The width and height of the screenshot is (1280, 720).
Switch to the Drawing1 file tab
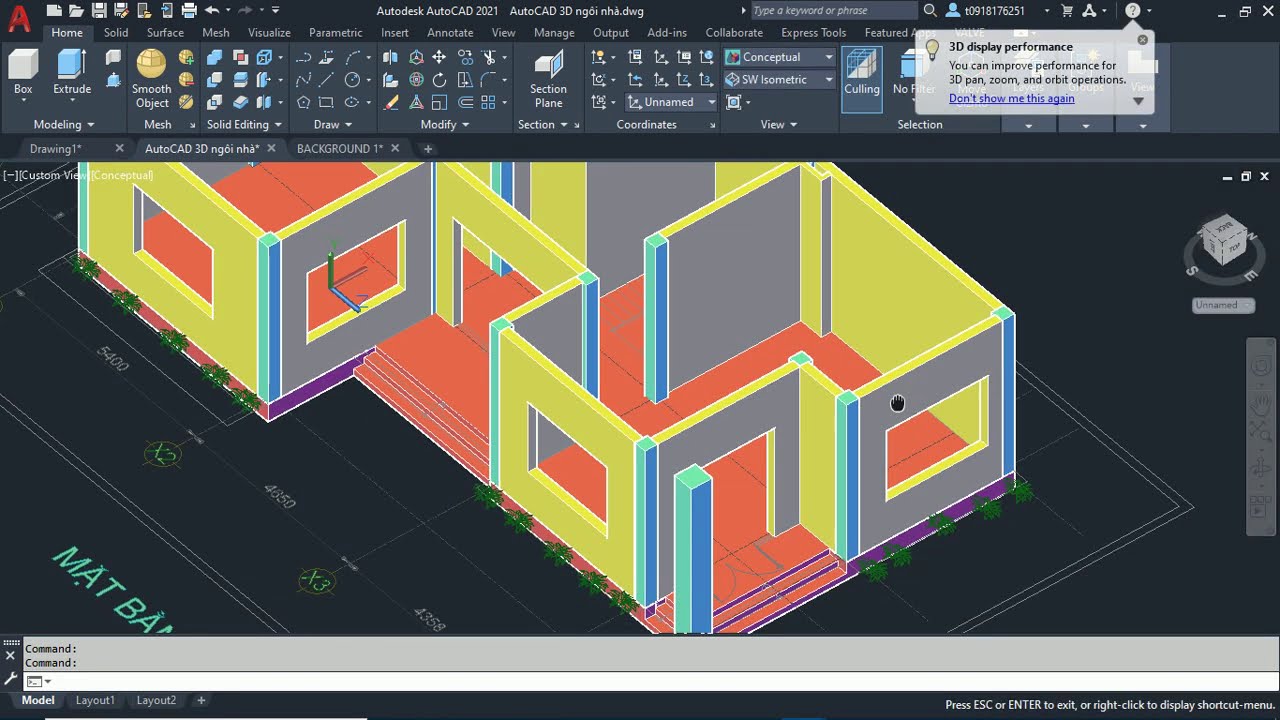pos(56,149)
